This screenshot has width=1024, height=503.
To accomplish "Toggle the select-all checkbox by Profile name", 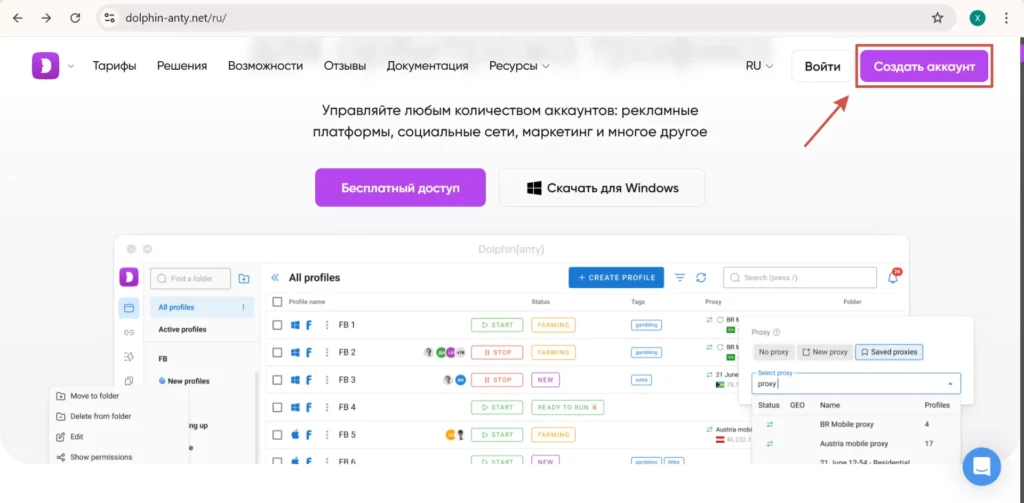I will tap(278, 301).
